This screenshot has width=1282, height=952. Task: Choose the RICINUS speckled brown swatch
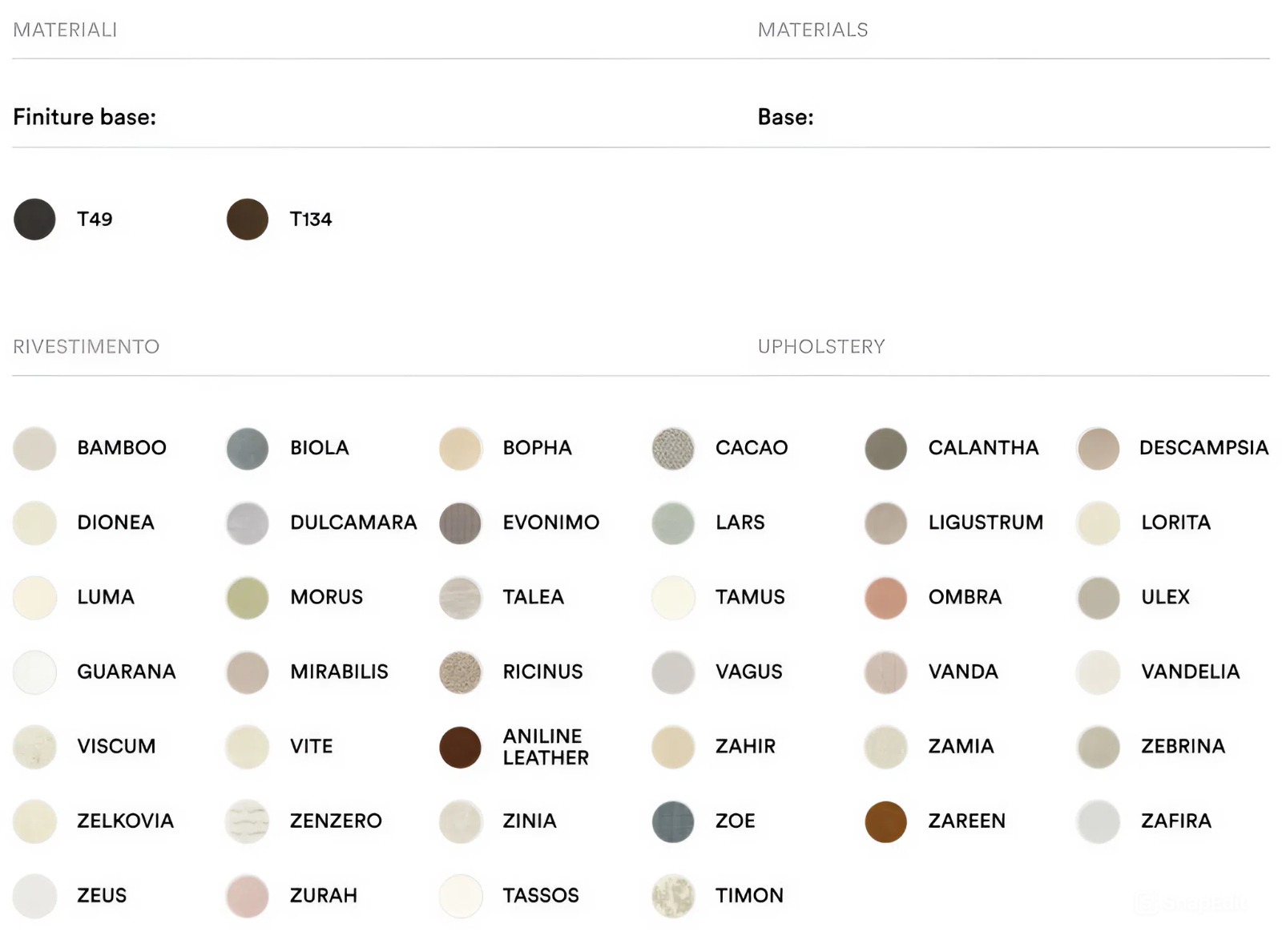[x=460, y=672]
